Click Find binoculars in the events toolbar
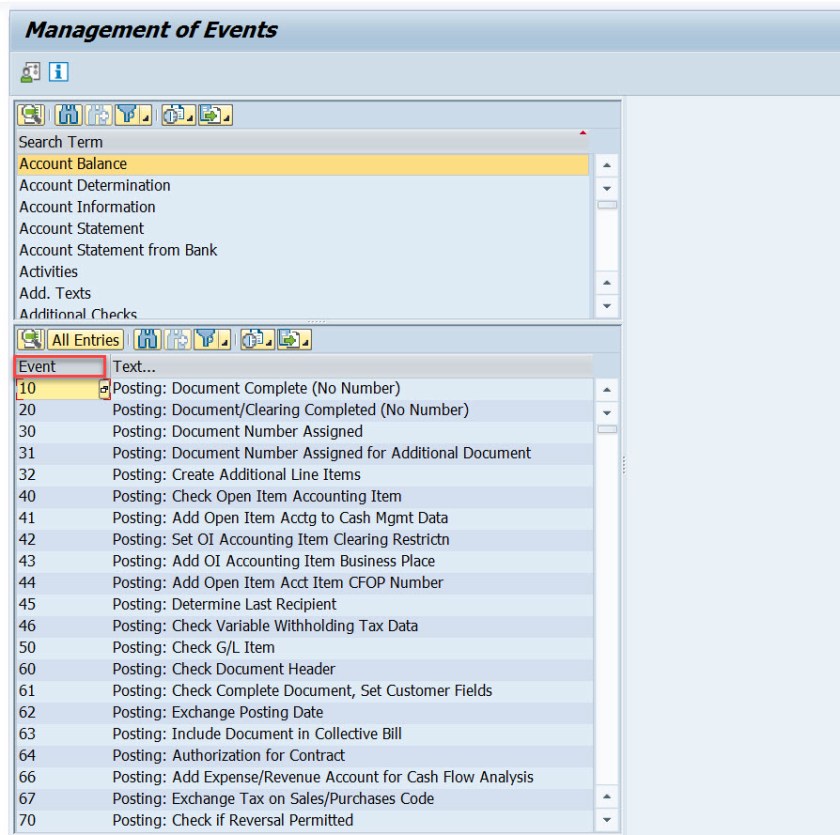The image size is (840, 835). [x=146, y=340]
